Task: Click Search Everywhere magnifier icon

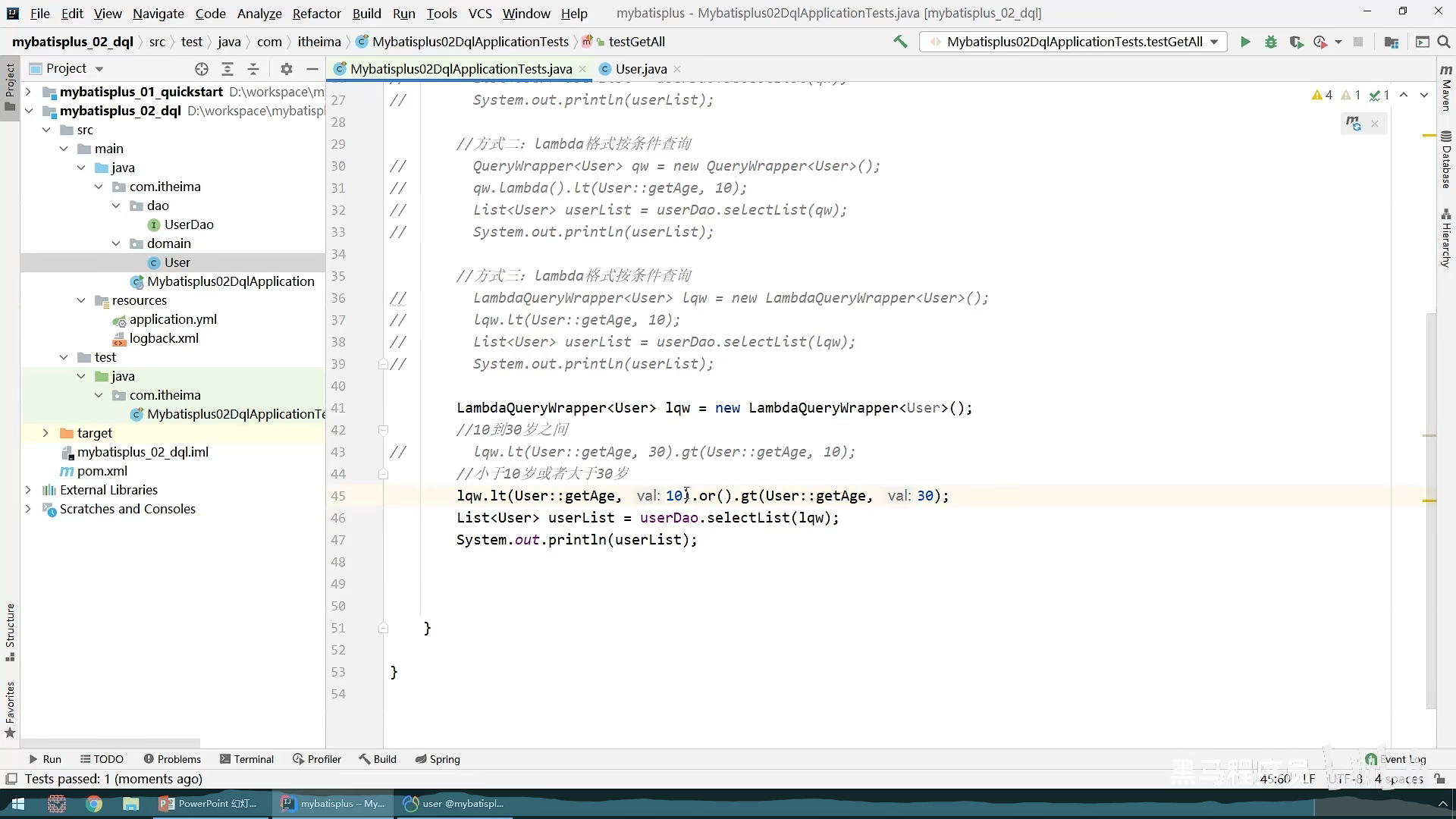Action: coord(1444,42)
